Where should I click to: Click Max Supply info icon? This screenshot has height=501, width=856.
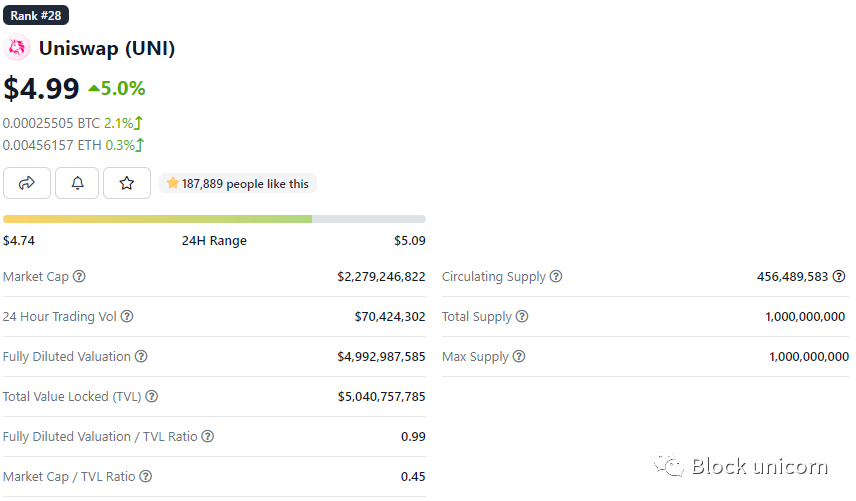click(x=518, y=357)
